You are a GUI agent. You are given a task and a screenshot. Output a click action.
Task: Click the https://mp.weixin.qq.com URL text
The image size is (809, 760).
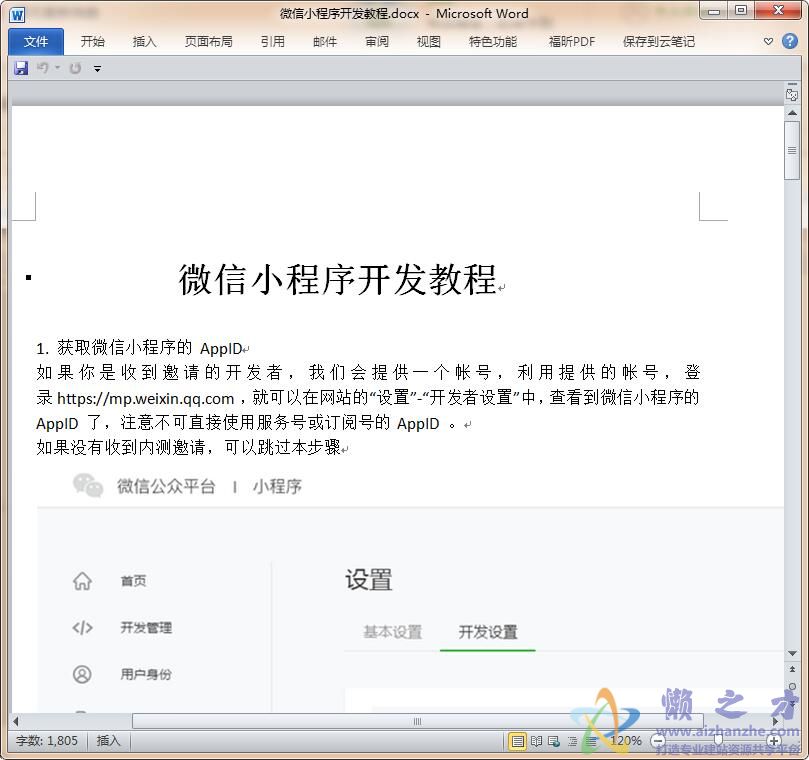[145, 398]
